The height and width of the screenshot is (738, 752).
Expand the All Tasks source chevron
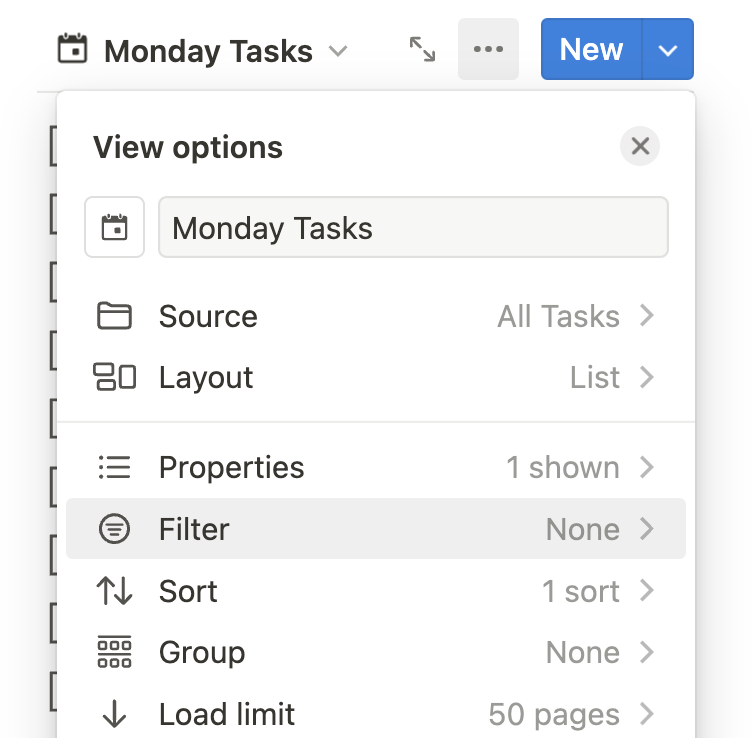coord(647,316)
